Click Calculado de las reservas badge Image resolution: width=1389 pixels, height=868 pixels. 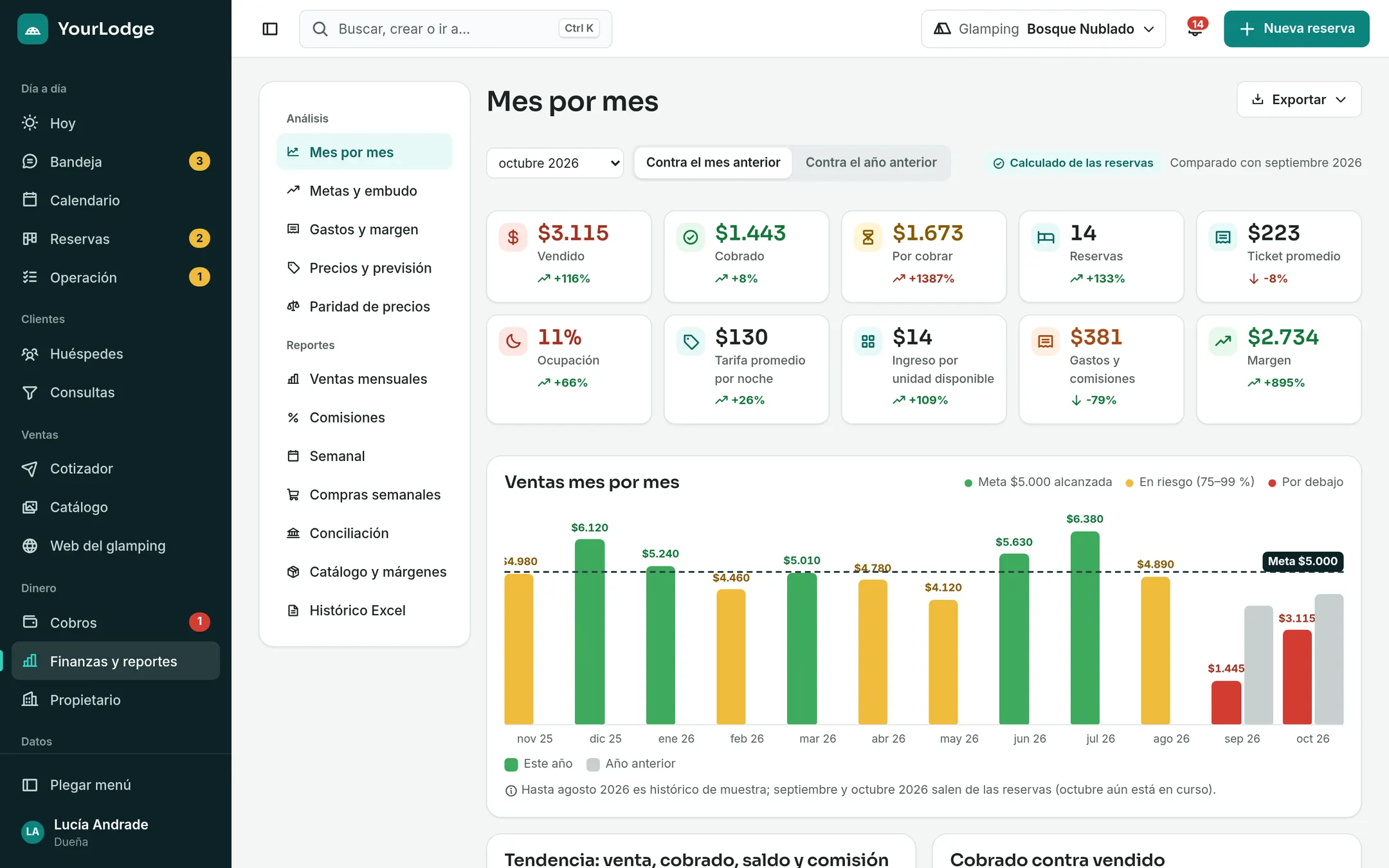1073,163
